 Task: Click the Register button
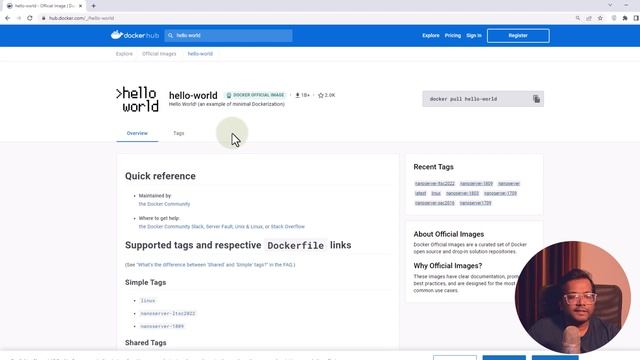pos(518,36)
